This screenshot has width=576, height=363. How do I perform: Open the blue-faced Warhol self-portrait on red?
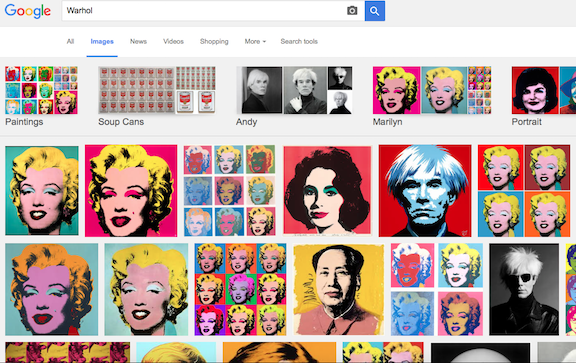pyautogui.click(x=425, y=190)
